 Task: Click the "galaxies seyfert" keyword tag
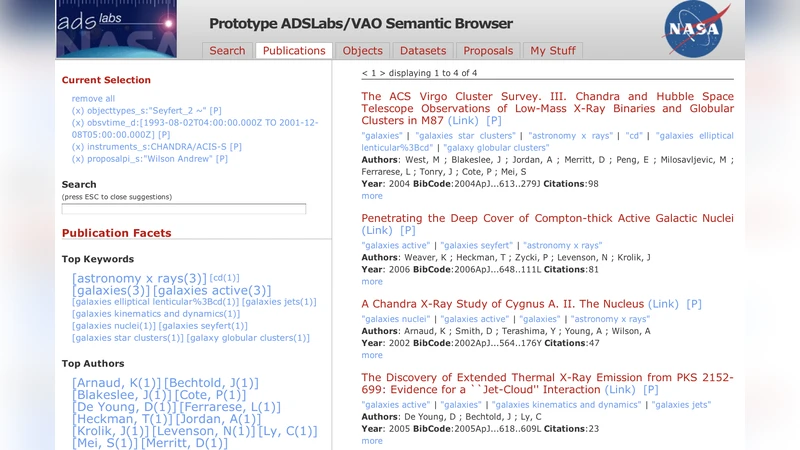477,245
